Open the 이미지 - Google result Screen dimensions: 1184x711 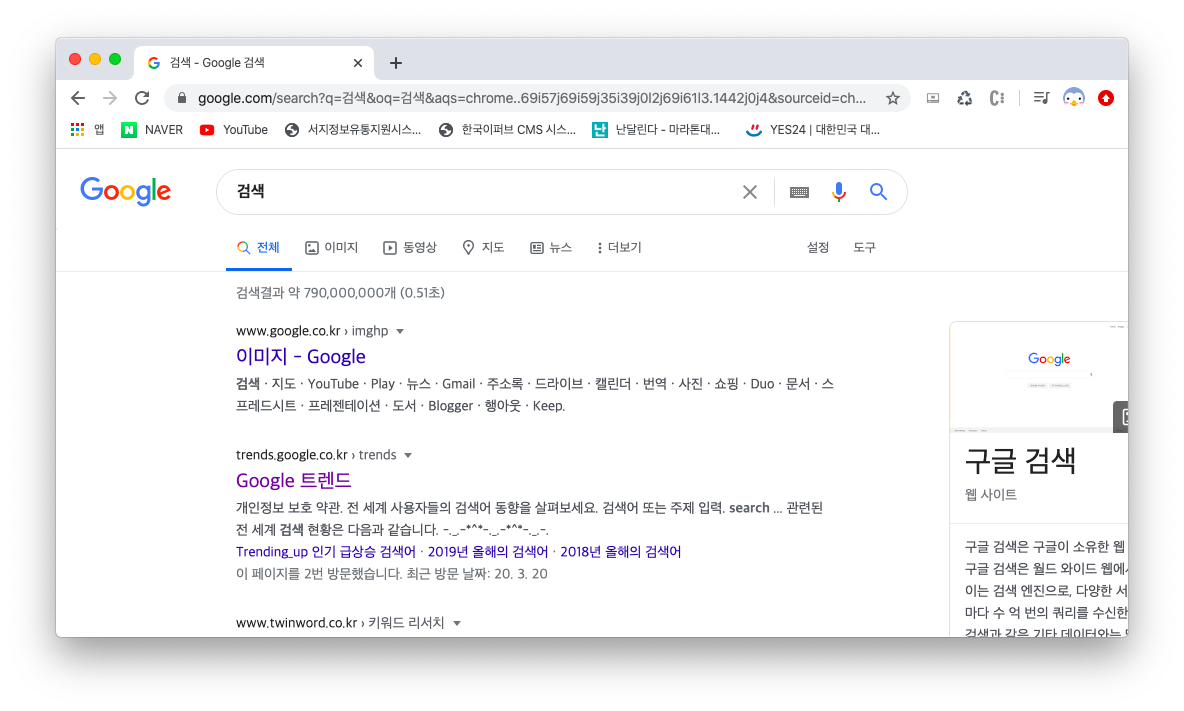point(301,356)
